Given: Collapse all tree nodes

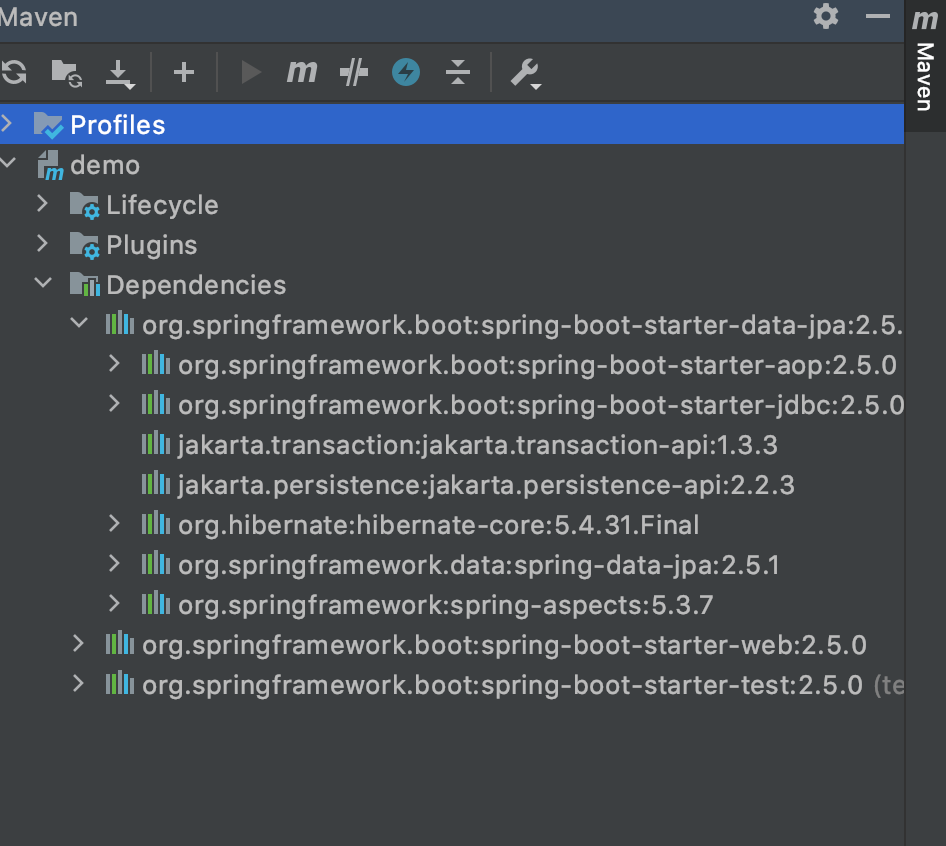Looking at the screenshot, I should coord(457,72).
